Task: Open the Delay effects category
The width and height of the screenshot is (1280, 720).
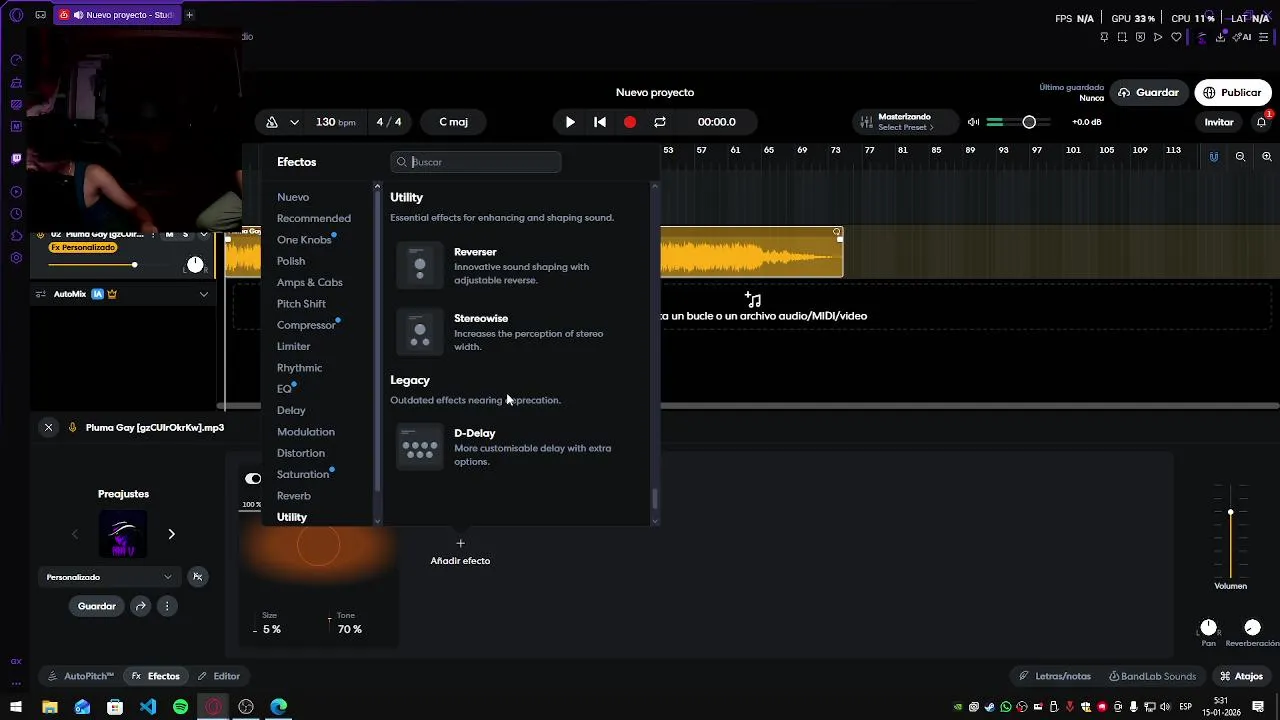Action: click(291, 410)
